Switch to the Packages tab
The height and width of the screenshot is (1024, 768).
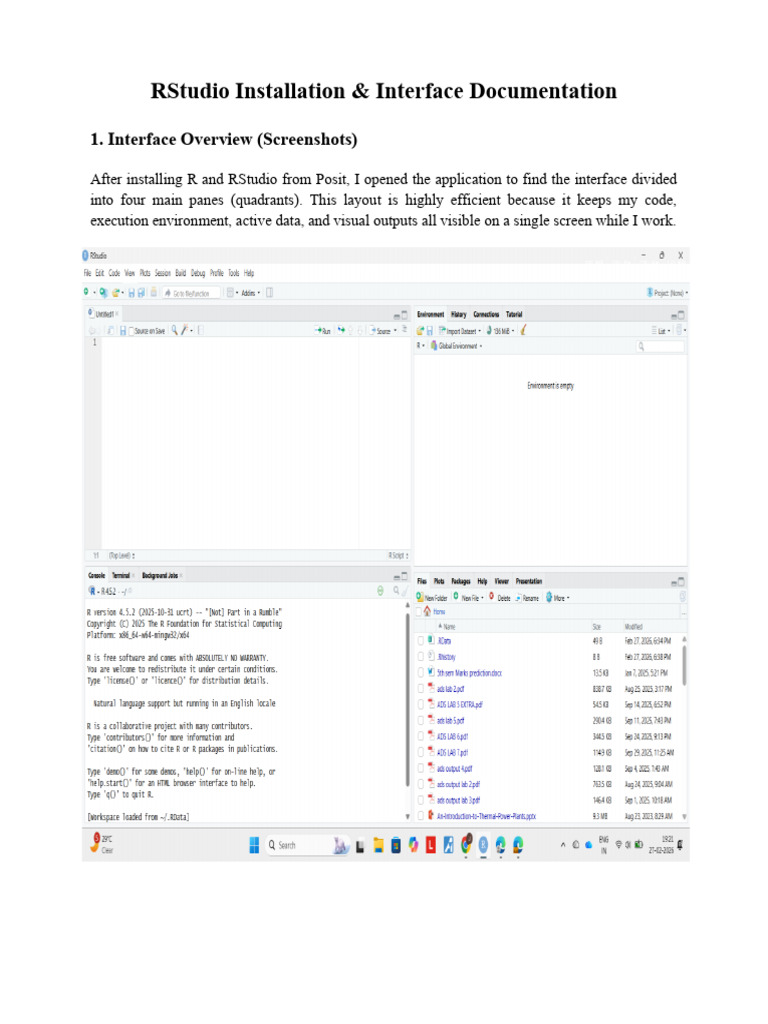tap(460, 581)
